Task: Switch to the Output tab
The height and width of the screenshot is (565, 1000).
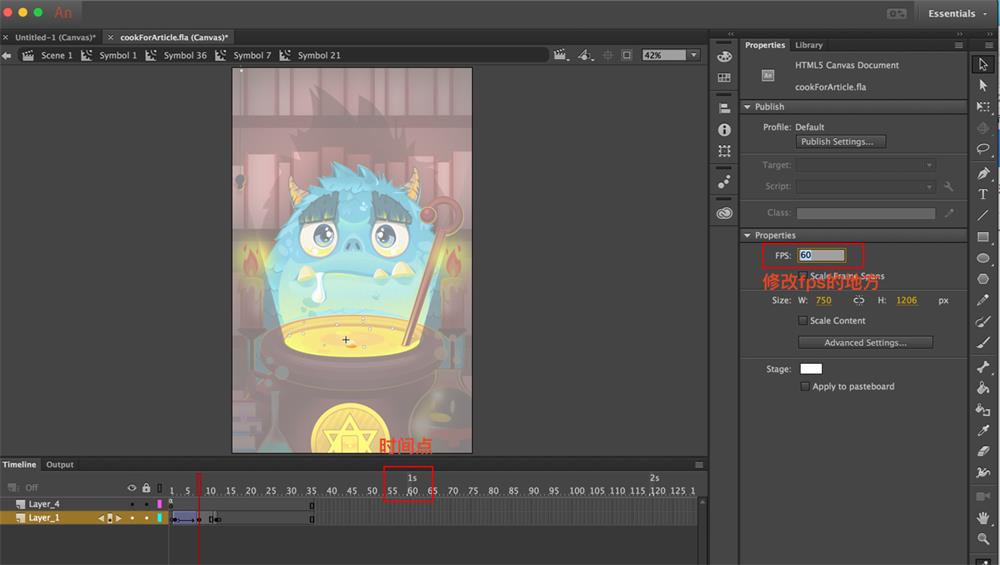Action: [60, 464]
